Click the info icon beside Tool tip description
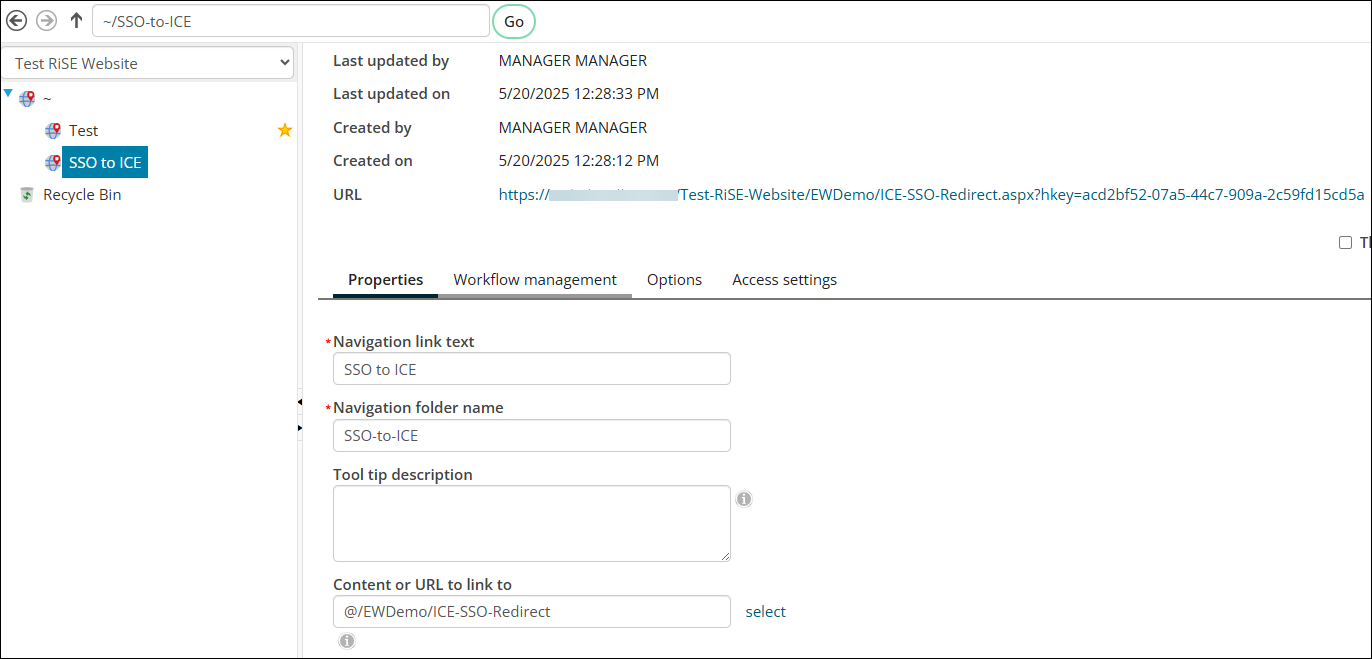Image resolution: width=1372 pixels, height=659 pixels. (744, 499)
